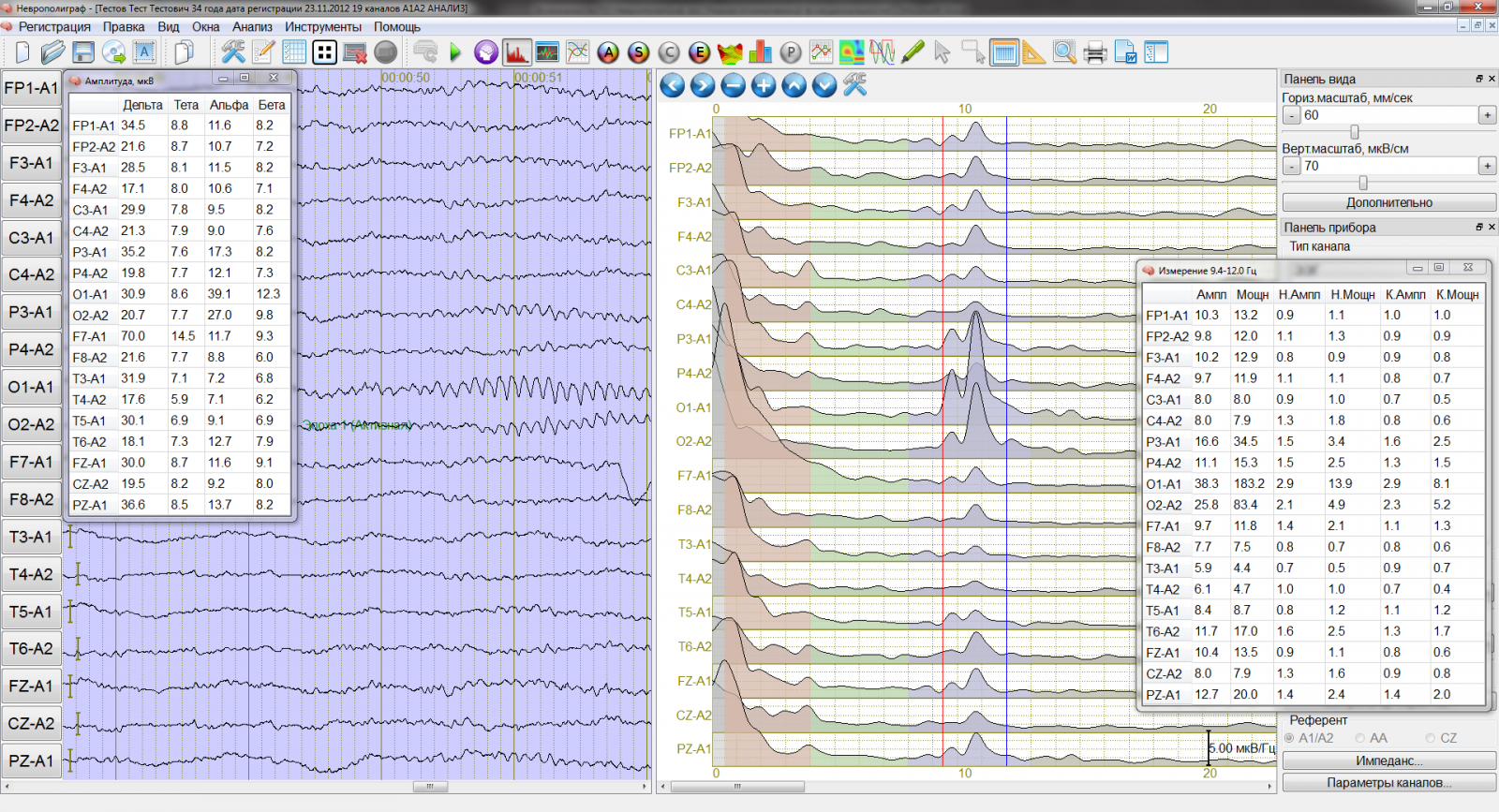Viewport: 1499px width, 812px height.
Task: Click the Параметры каналов button
Action: 1388,783
